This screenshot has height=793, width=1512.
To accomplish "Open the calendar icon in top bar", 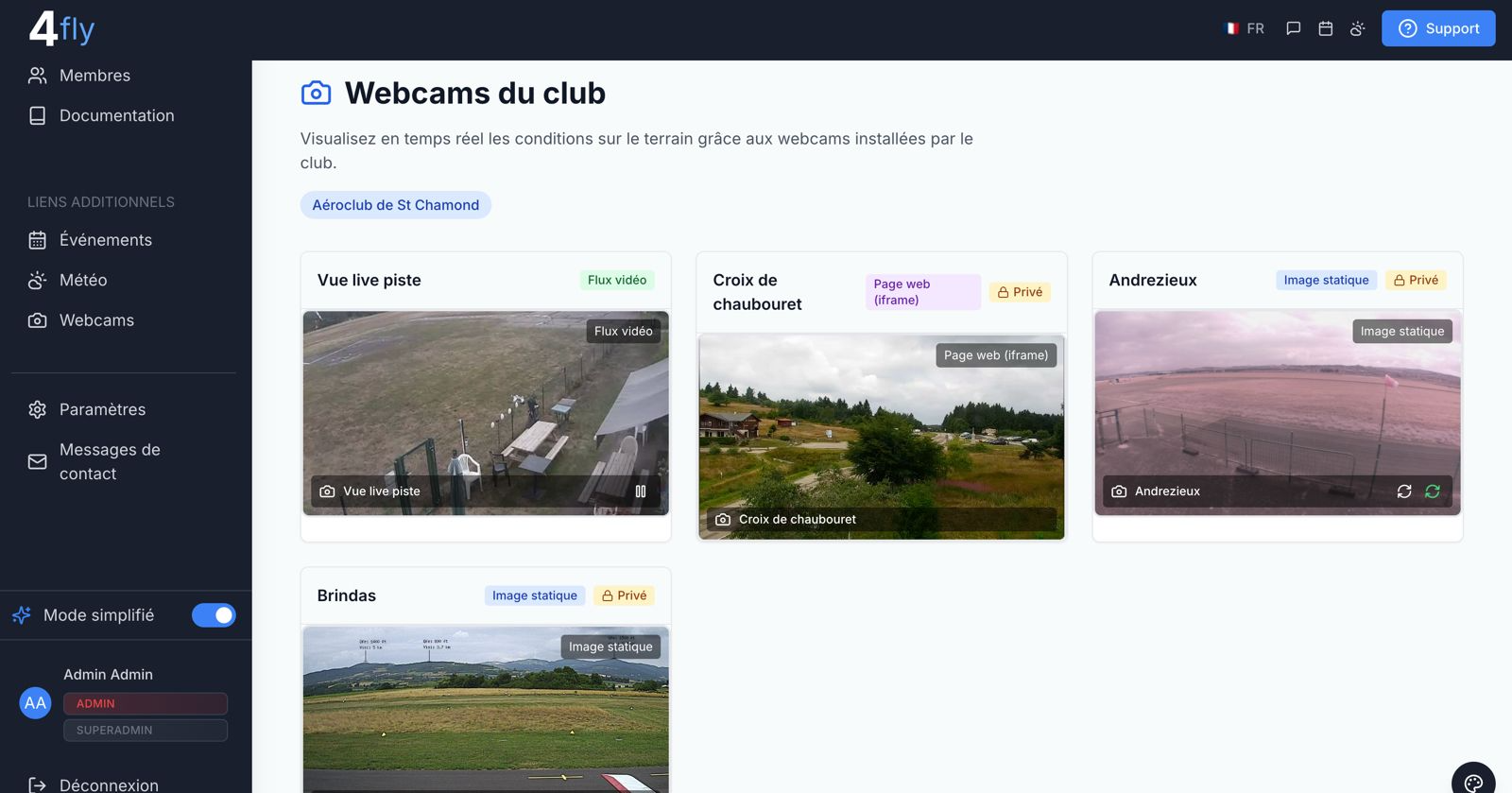I will 1326,28.
